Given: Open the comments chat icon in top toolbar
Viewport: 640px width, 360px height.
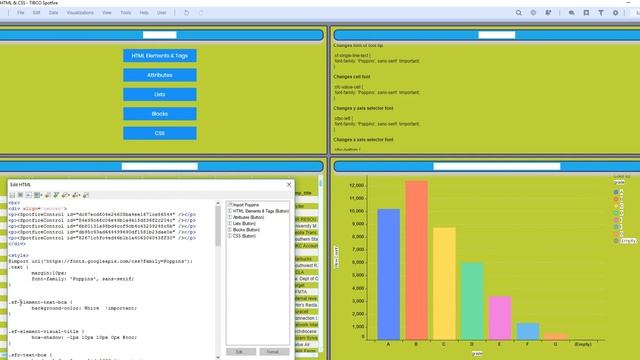Looking at the screenshot, I should [571, 13].
